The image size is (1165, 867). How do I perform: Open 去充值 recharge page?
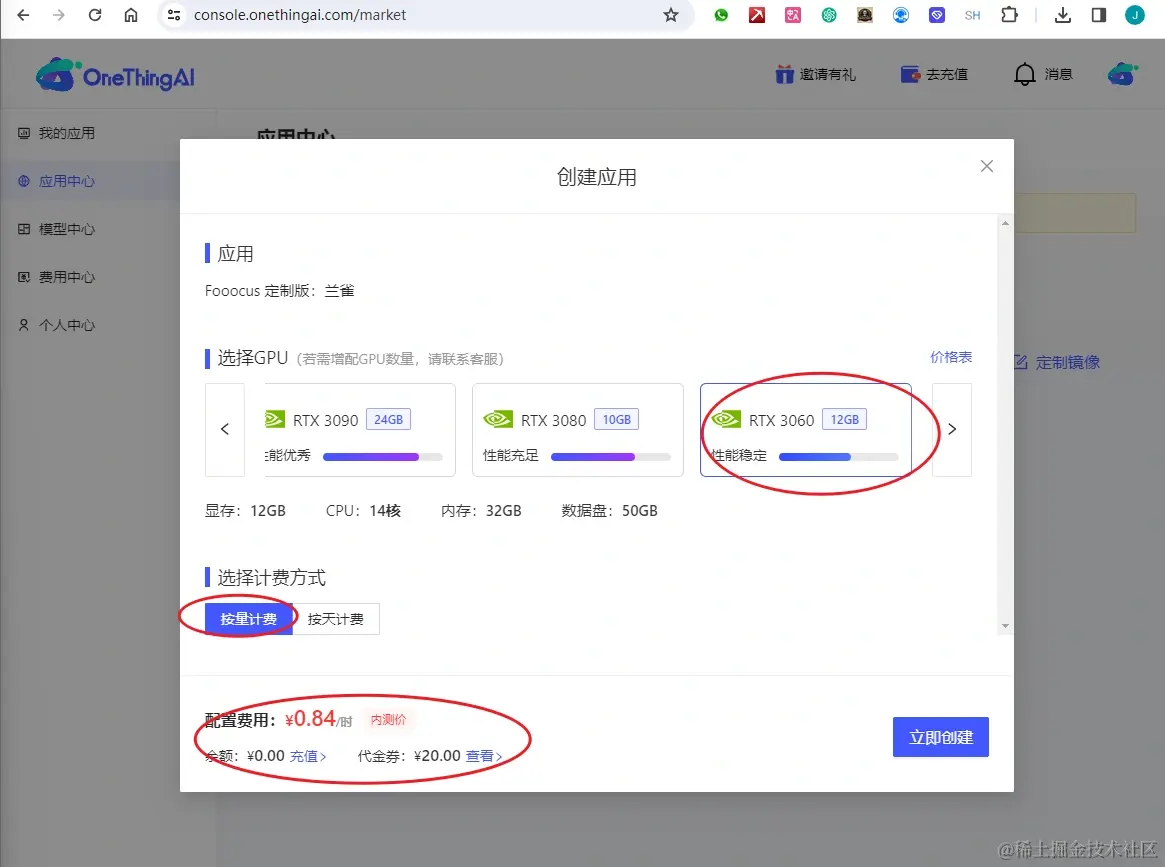(934, 74)
